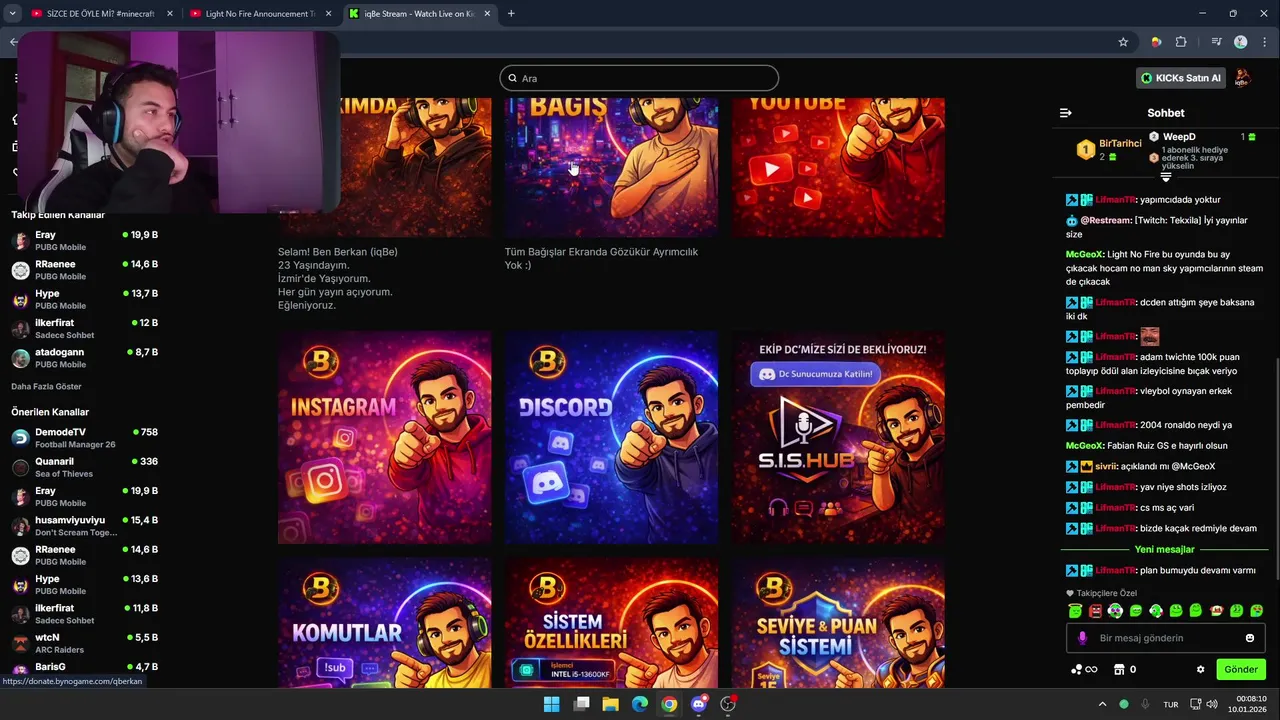Expand the gift leaderboard down arrow
This screenshot has height=720, width=1280.
pyautogui.click(x=1165, y=177)
